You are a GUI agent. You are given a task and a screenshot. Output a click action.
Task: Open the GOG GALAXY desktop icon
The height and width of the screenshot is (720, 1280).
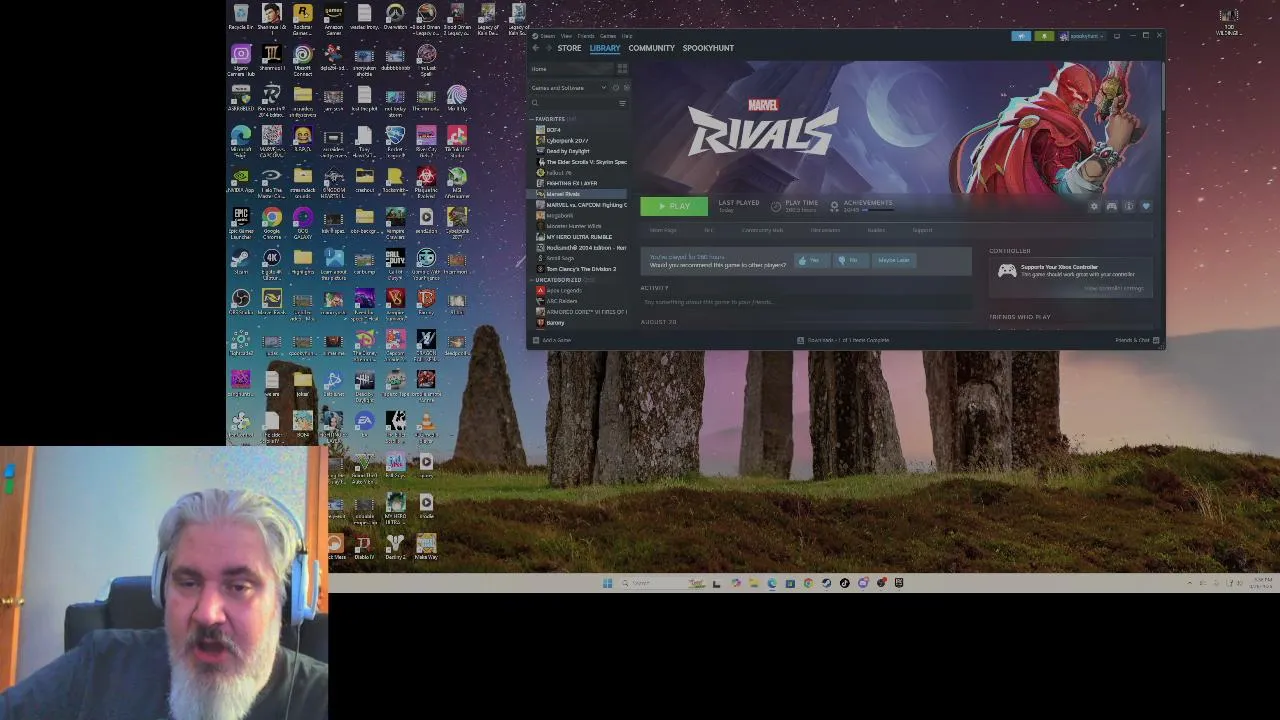point(303,224)
